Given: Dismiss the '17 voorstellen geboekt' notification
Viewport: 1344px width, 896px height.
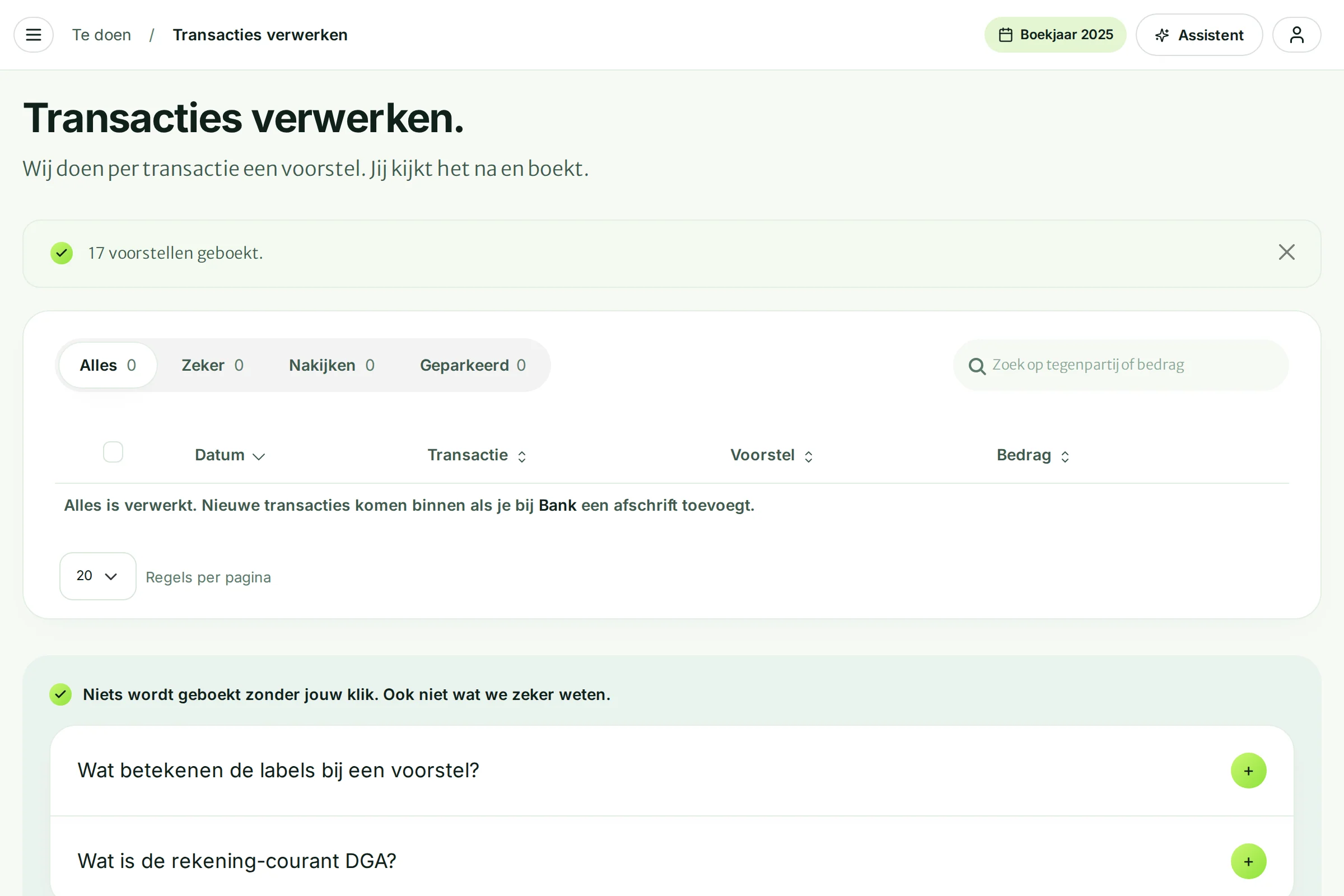Looking at the screenshot, I should tap(1286, 252).
